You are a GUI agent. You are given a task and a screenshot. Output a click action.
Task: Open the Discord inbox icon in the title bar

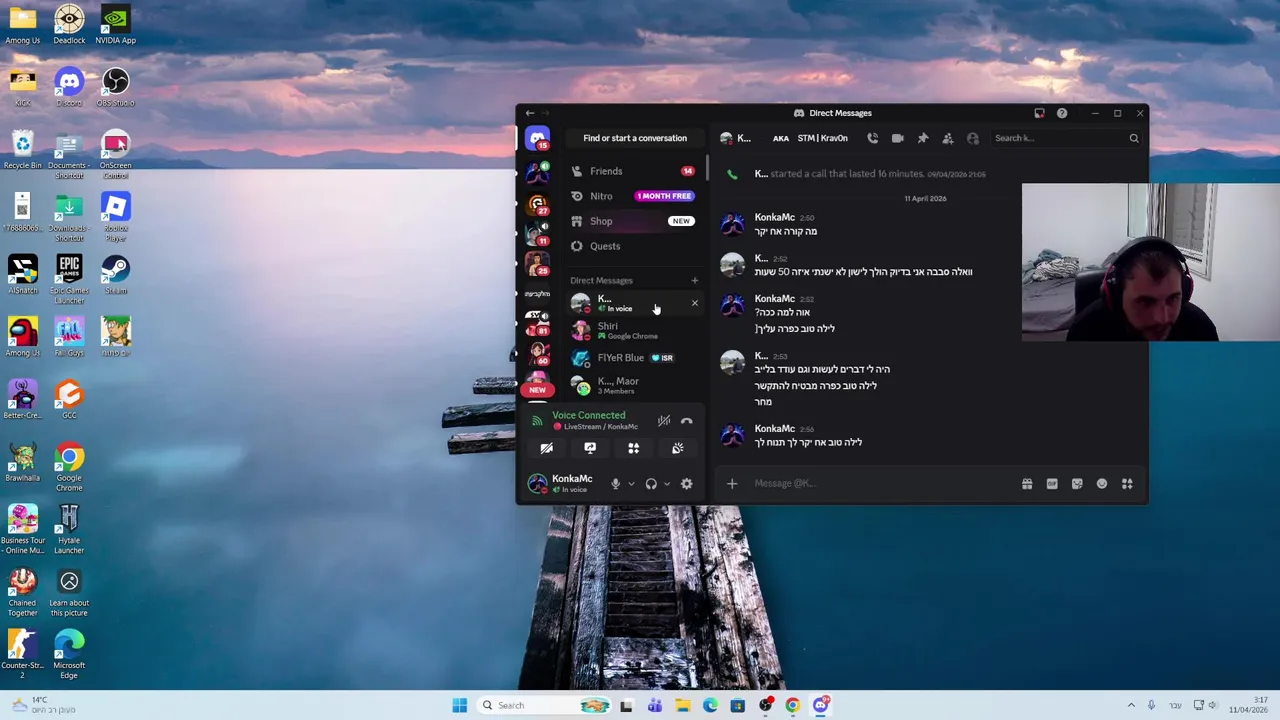click(1039, 113)
